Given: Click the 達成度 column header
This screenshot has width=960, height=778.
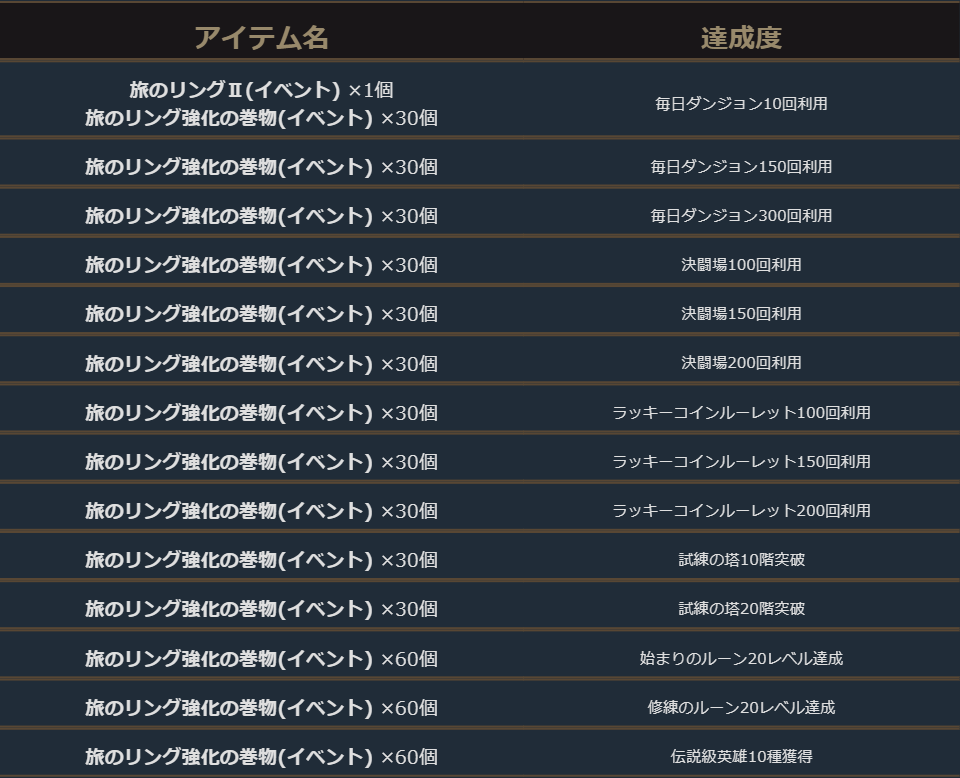Looking at the screenshot, I should [741, 38].
